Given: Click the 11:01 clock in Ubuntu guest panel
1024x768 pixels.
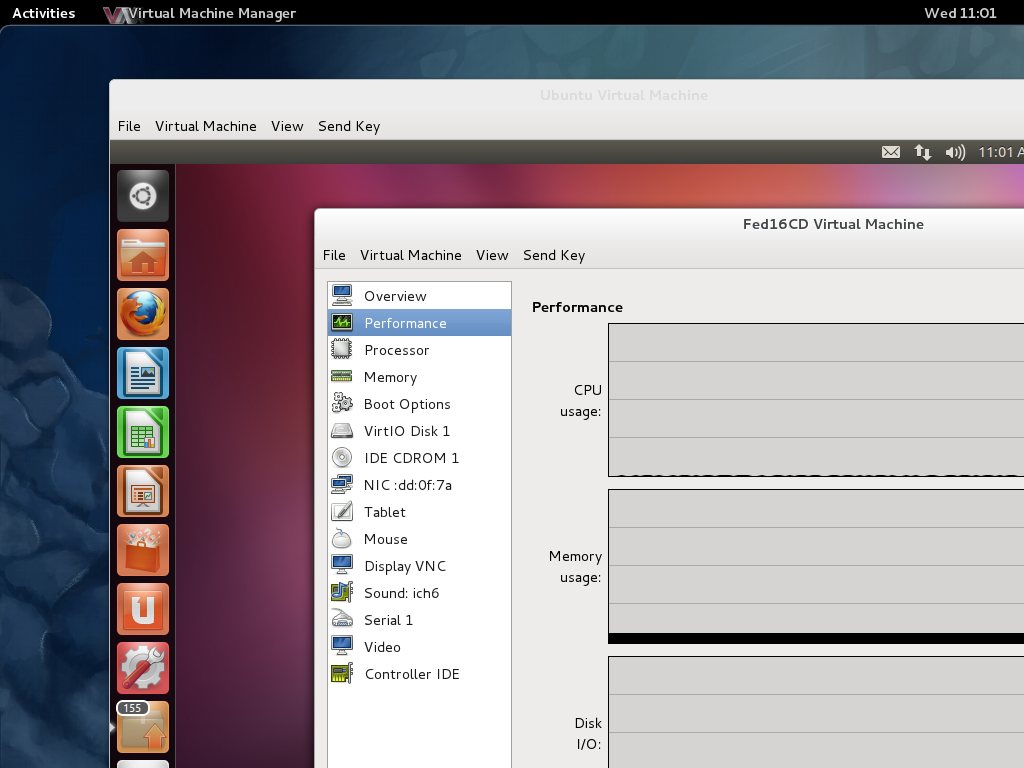Looking at the screenshot, I should click(x=1000, y=152).
